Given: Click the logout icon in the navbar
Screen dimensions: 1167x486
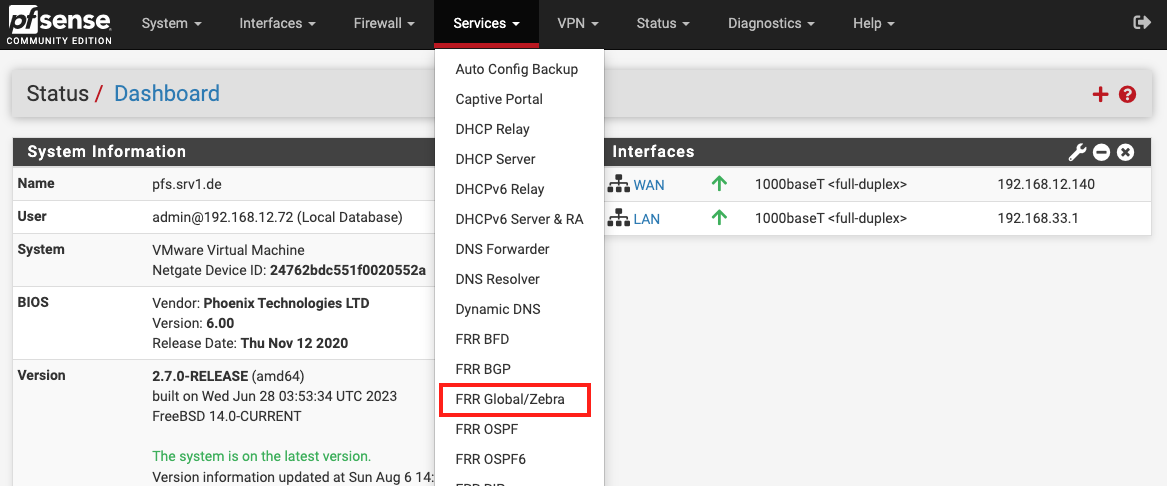Looking at the screenshot, I should click(1141, 23).
